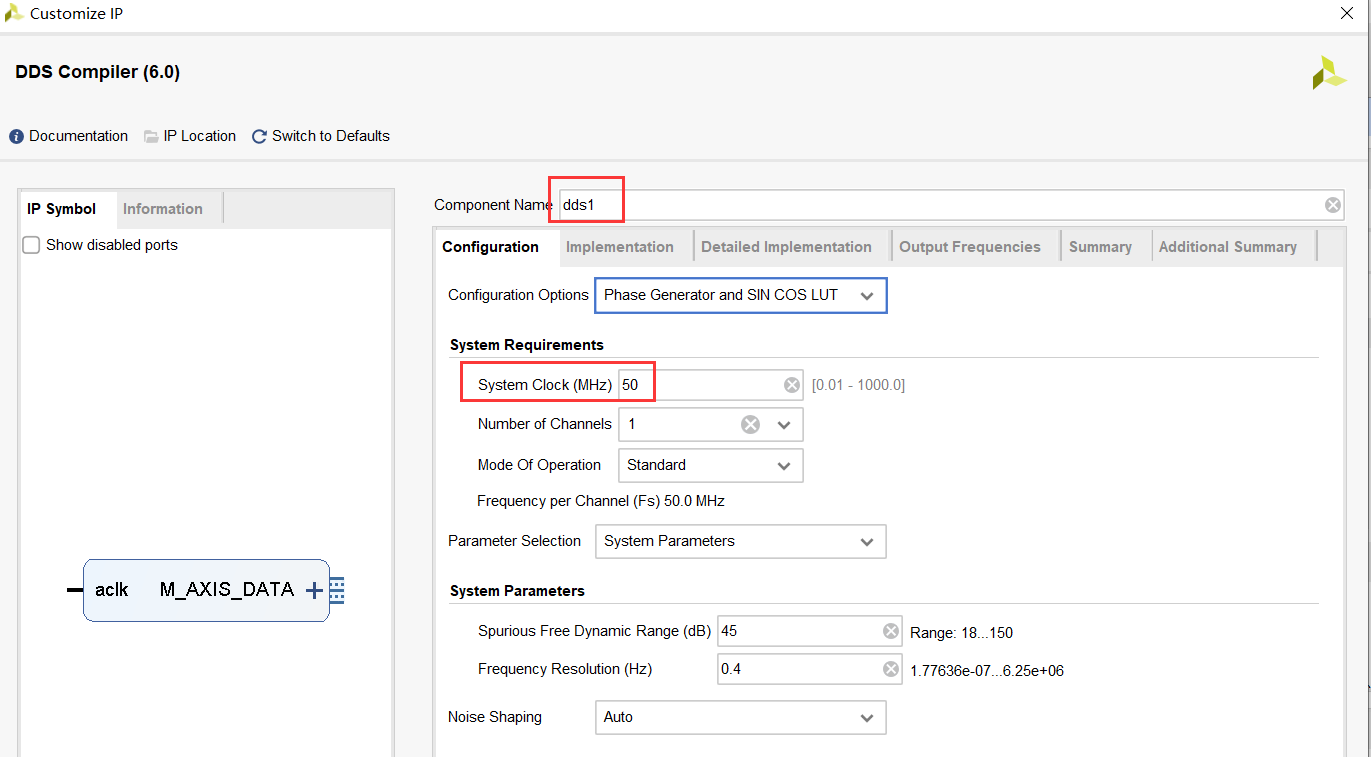Enable Show disabled ports checkbox
The width and height of the screenshot is (1371, 757).
[x=32, y=245]
